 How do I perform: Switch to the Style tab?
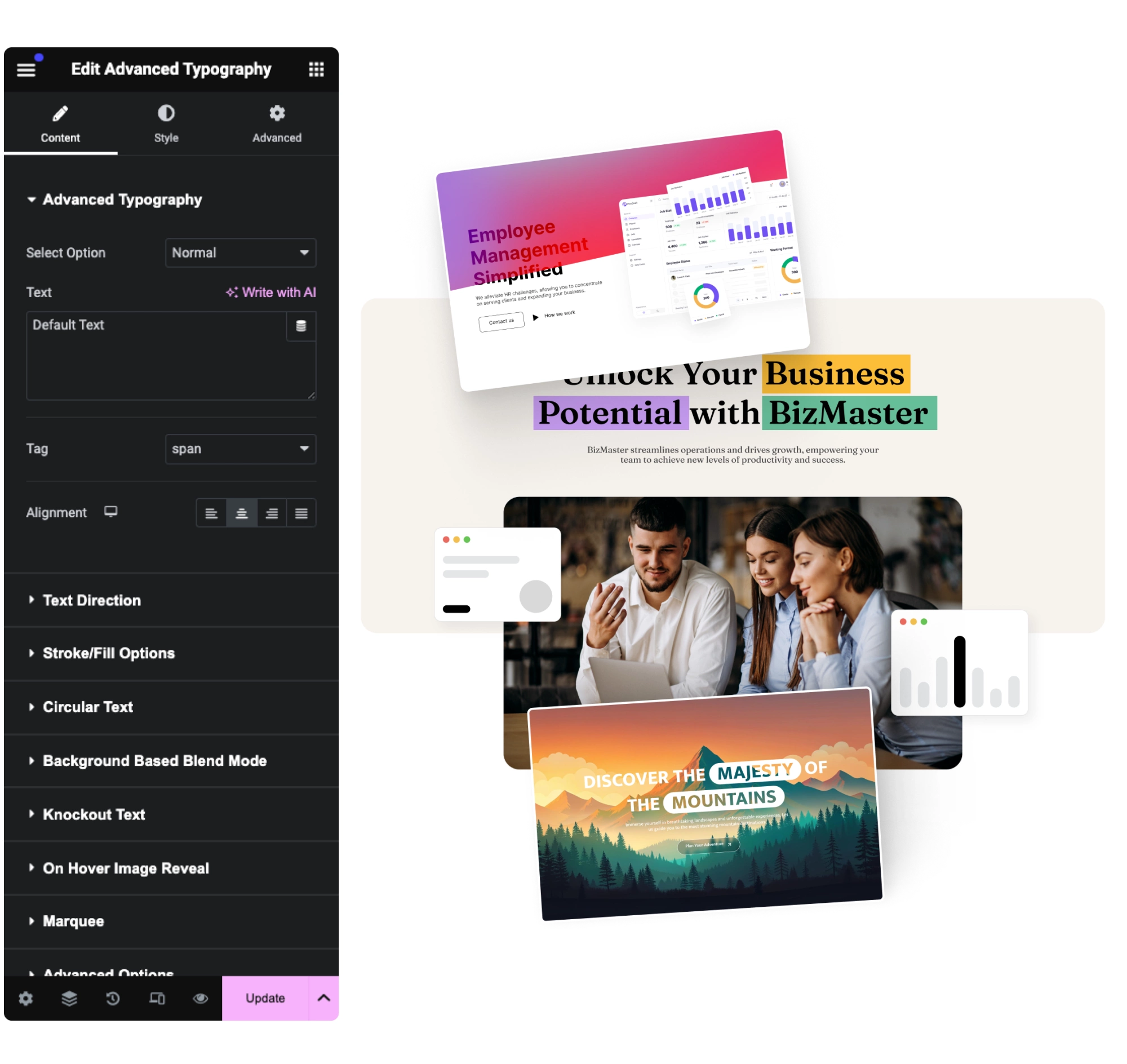(x=166, y=122)
